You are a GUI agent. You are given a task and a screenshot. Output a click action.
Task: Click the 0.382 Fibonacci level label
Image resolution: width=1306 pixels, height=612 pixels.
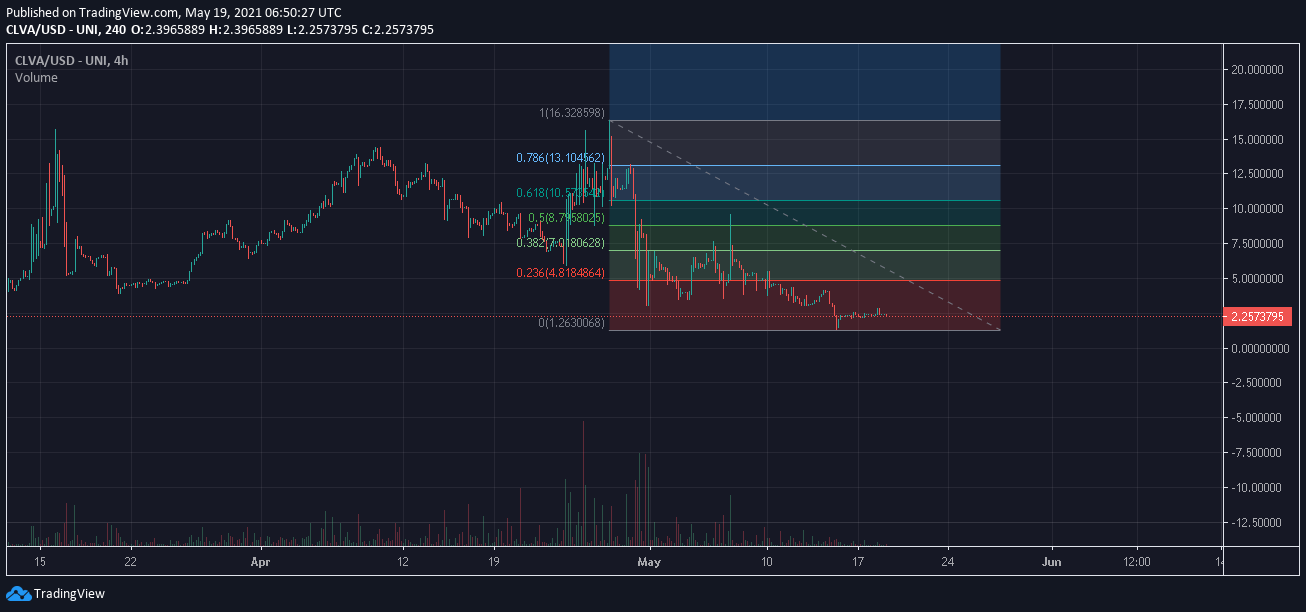coord(560,243)
